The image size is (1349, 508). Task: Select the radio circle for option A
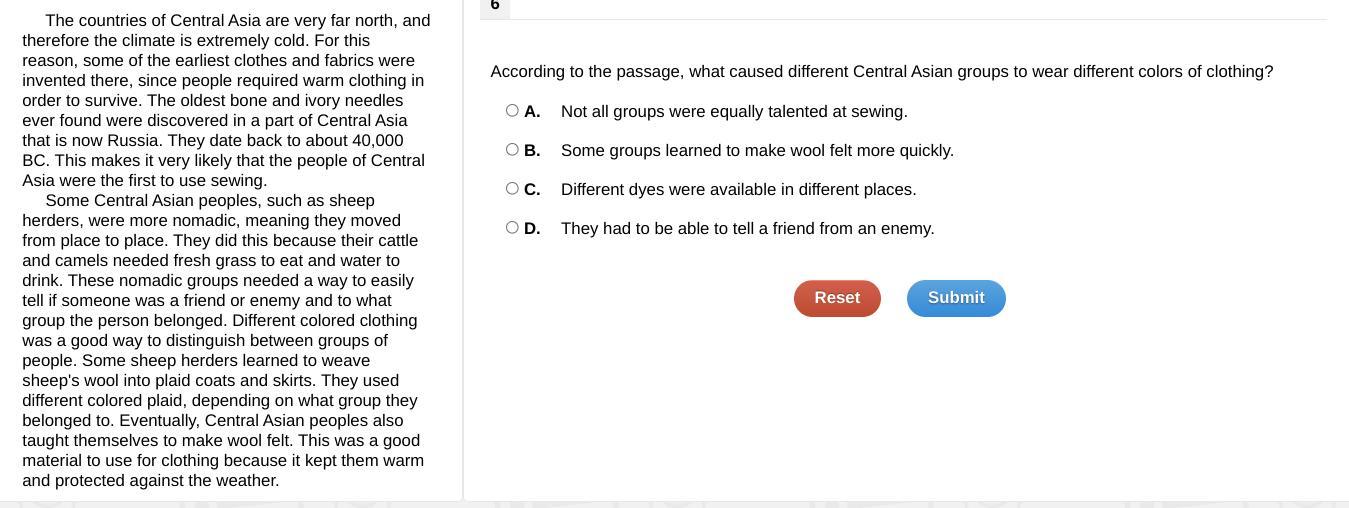pos(512,111)
